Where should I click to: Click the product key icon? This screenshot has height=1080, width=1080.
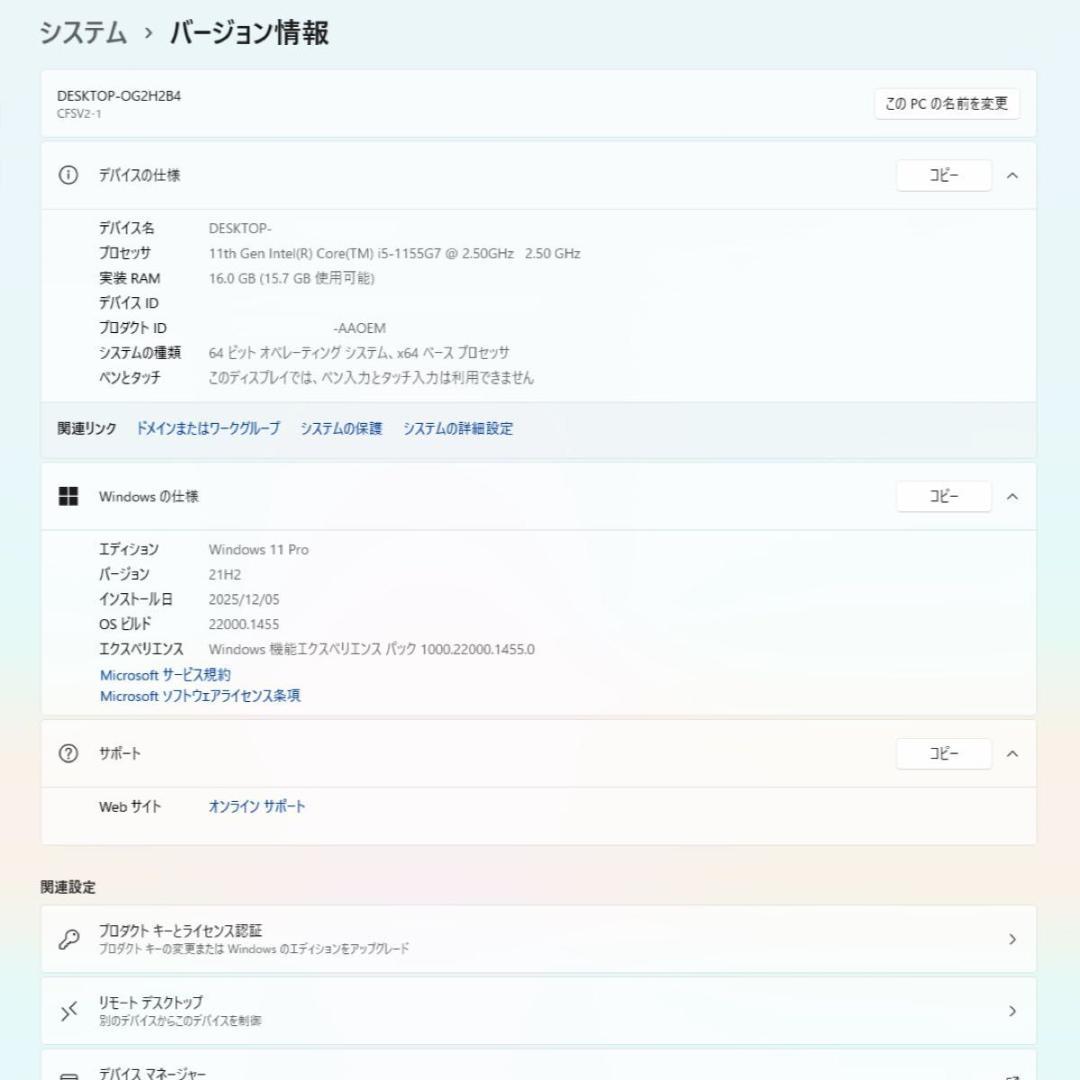(x=68, y=939)
